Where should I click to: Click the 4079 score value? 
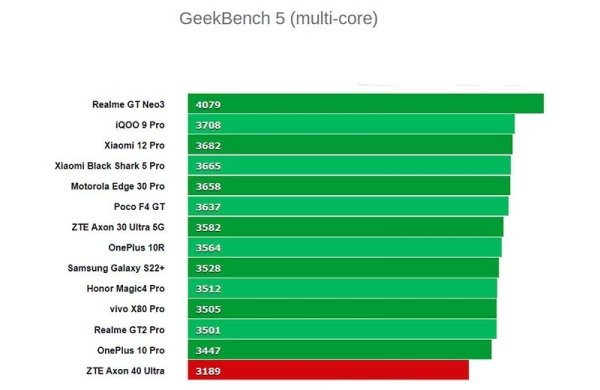[208, 105]
